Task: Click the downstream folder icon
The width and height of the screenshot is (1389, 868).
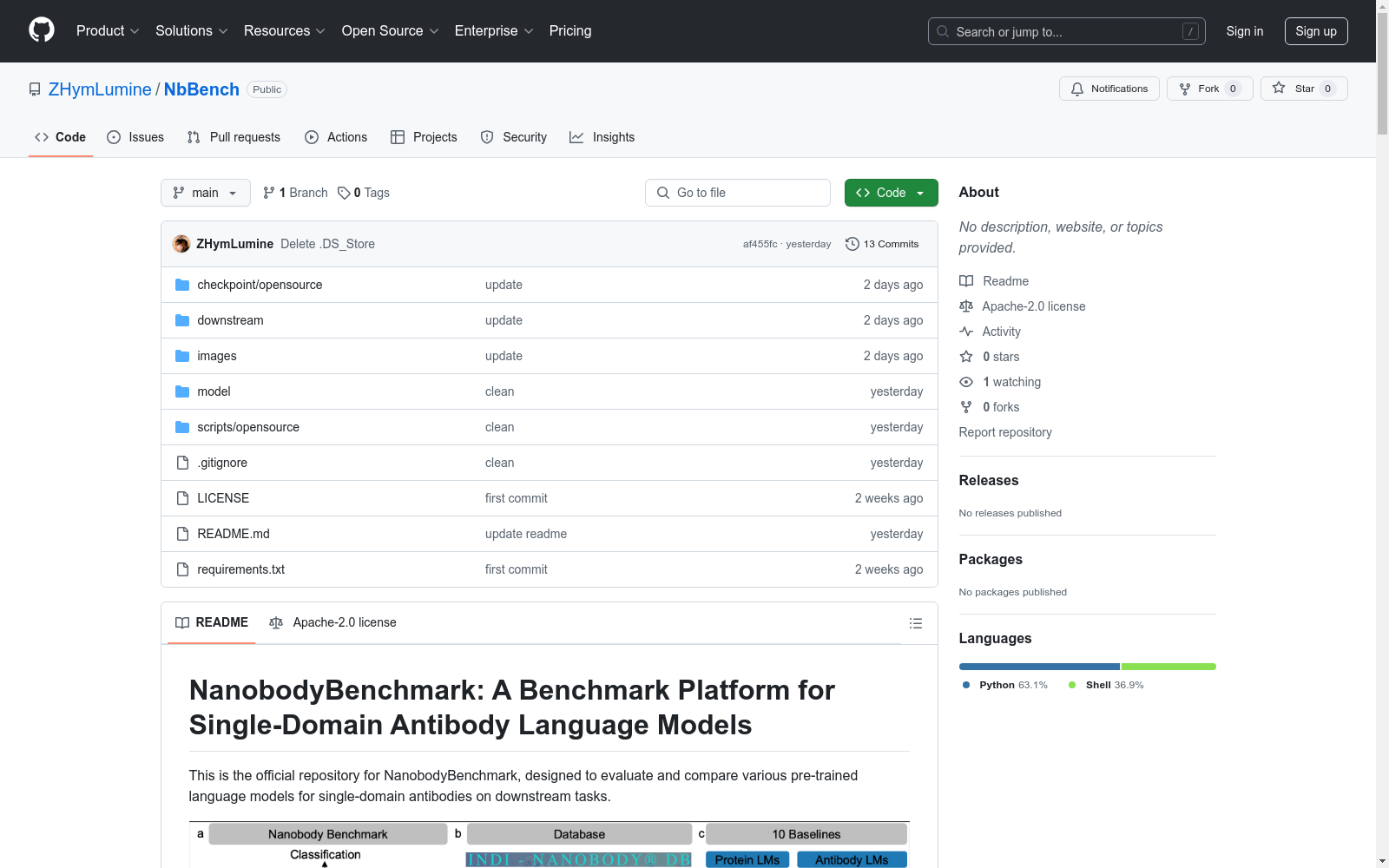Action: click(182, 320)
